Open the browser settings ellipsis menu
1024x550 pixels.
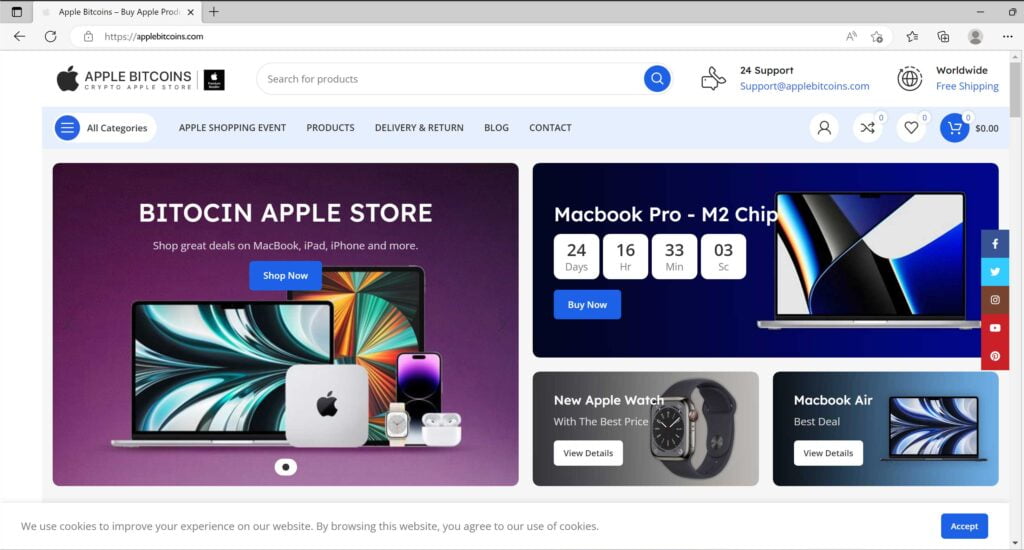(1008, 37)
